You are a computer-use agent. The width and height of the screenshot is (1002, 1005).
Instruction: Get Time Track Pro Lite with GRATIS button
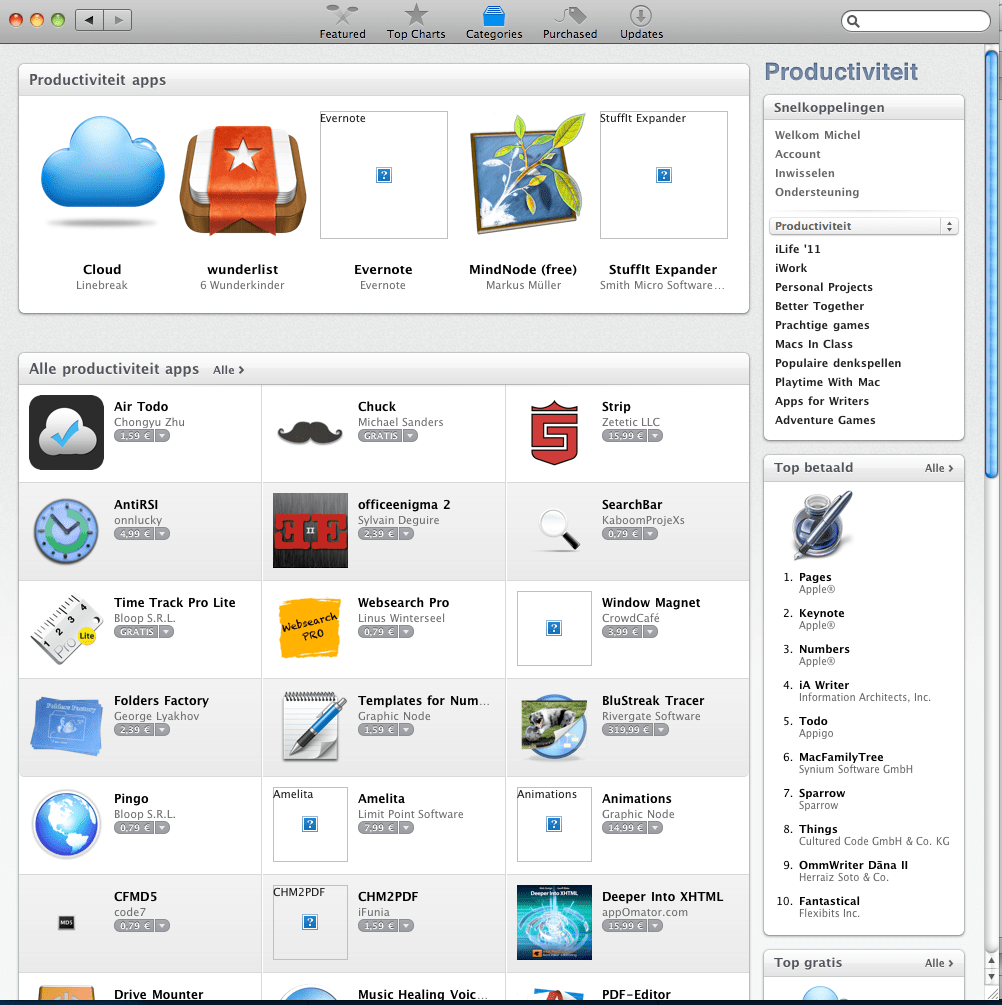coord(137,632)
